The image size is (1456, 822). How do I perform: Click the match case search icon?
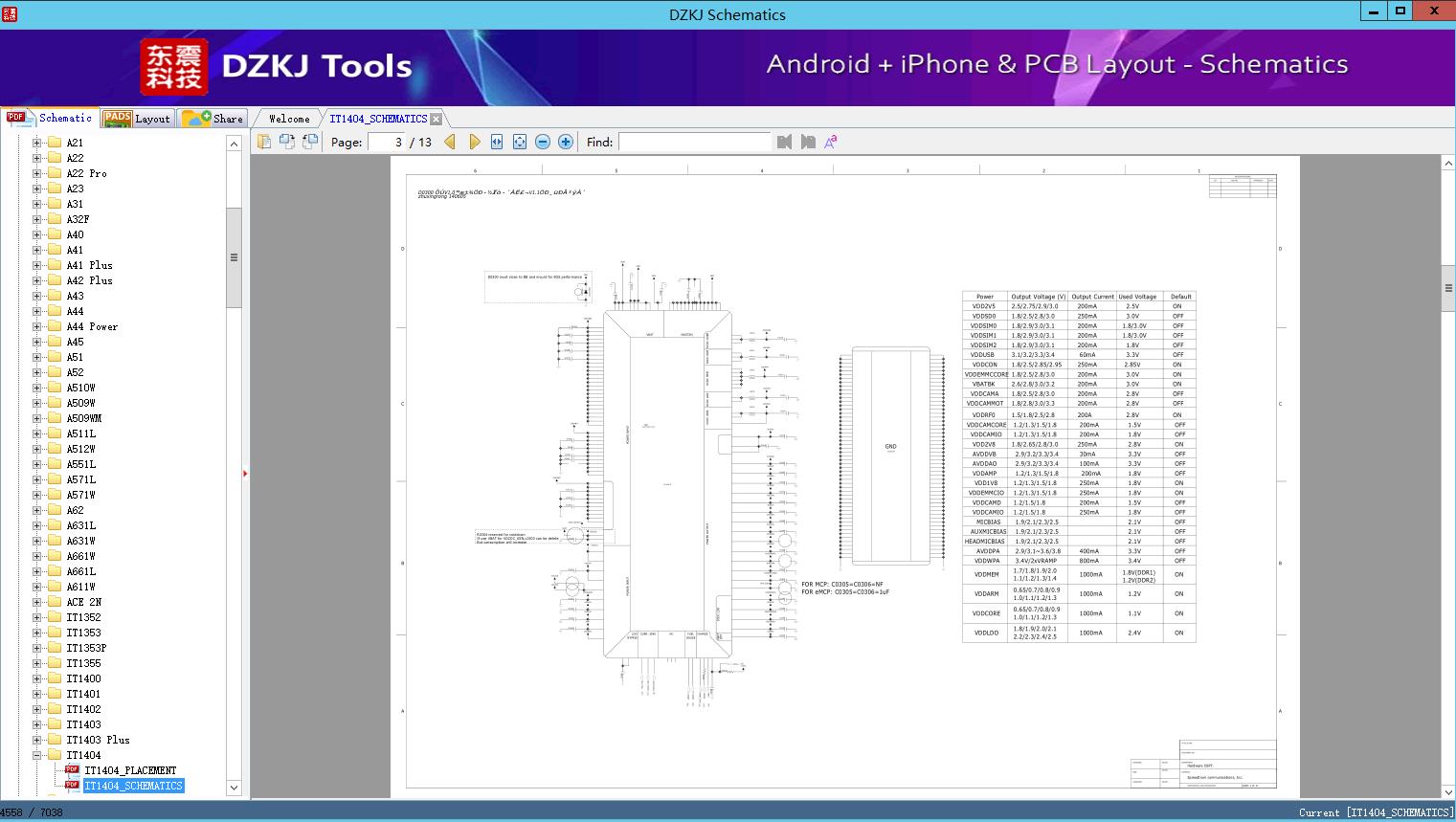click(831, 142)
